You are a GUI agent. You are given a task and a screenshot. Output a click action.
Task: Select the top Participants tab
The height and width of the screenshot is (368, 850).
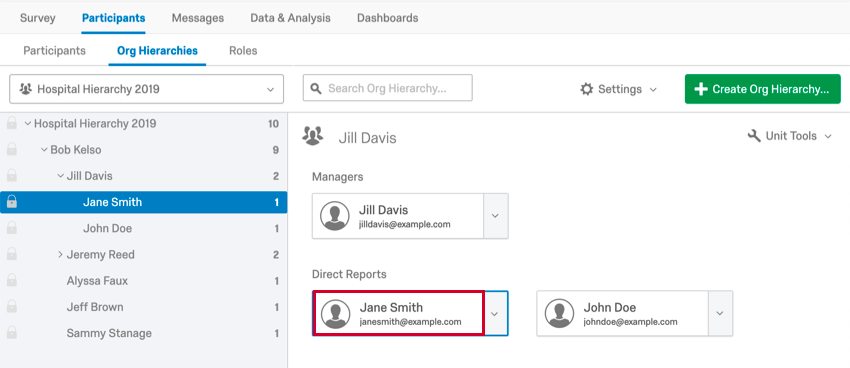[x=113, y=18]
